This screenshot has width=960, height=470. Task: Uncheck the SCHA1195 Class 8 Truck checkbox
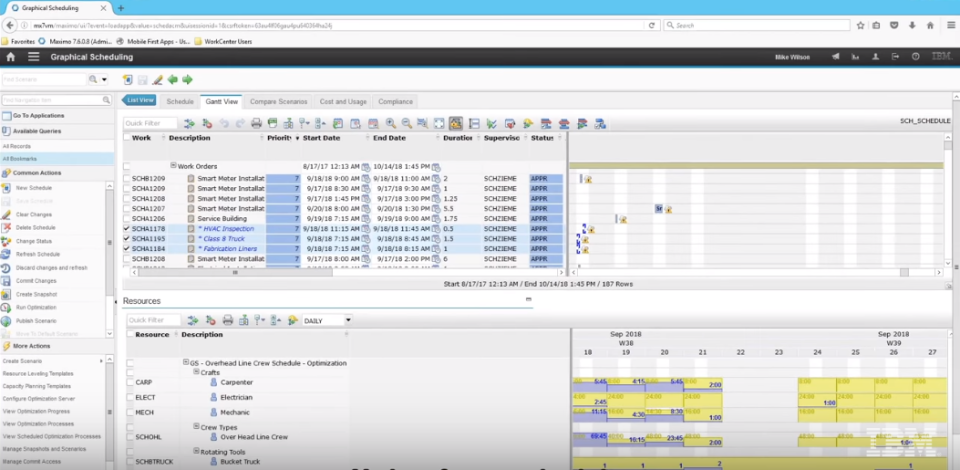pos(127,239)
